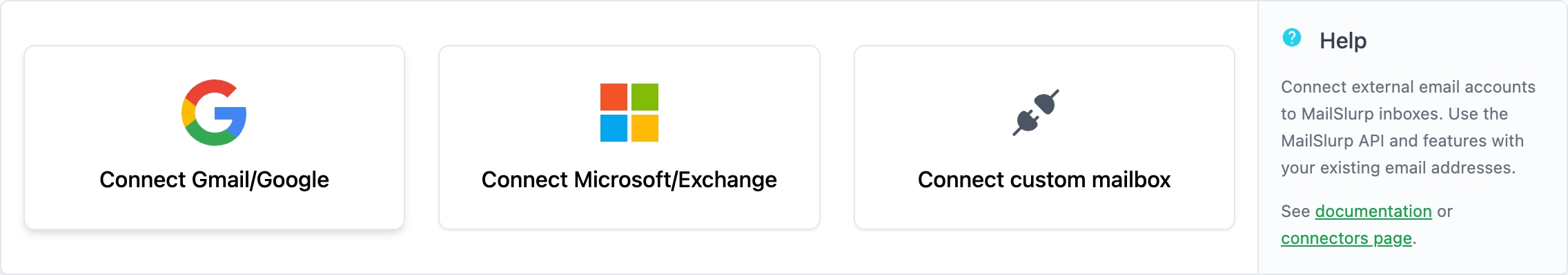Click "Connect external email accounts" help sentence
This screenshot has width=1568, height=275.
(x=1408, y=87)
